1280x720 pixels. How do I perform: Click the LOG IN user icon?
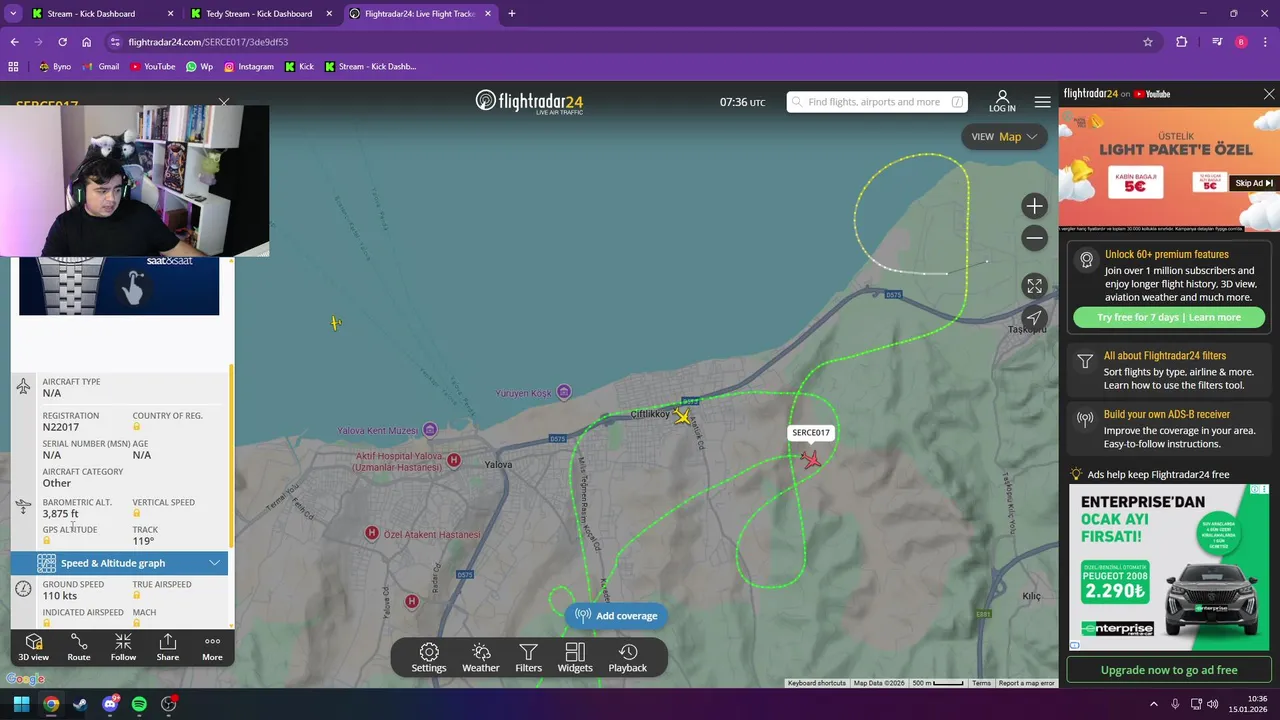point(1002,101)
